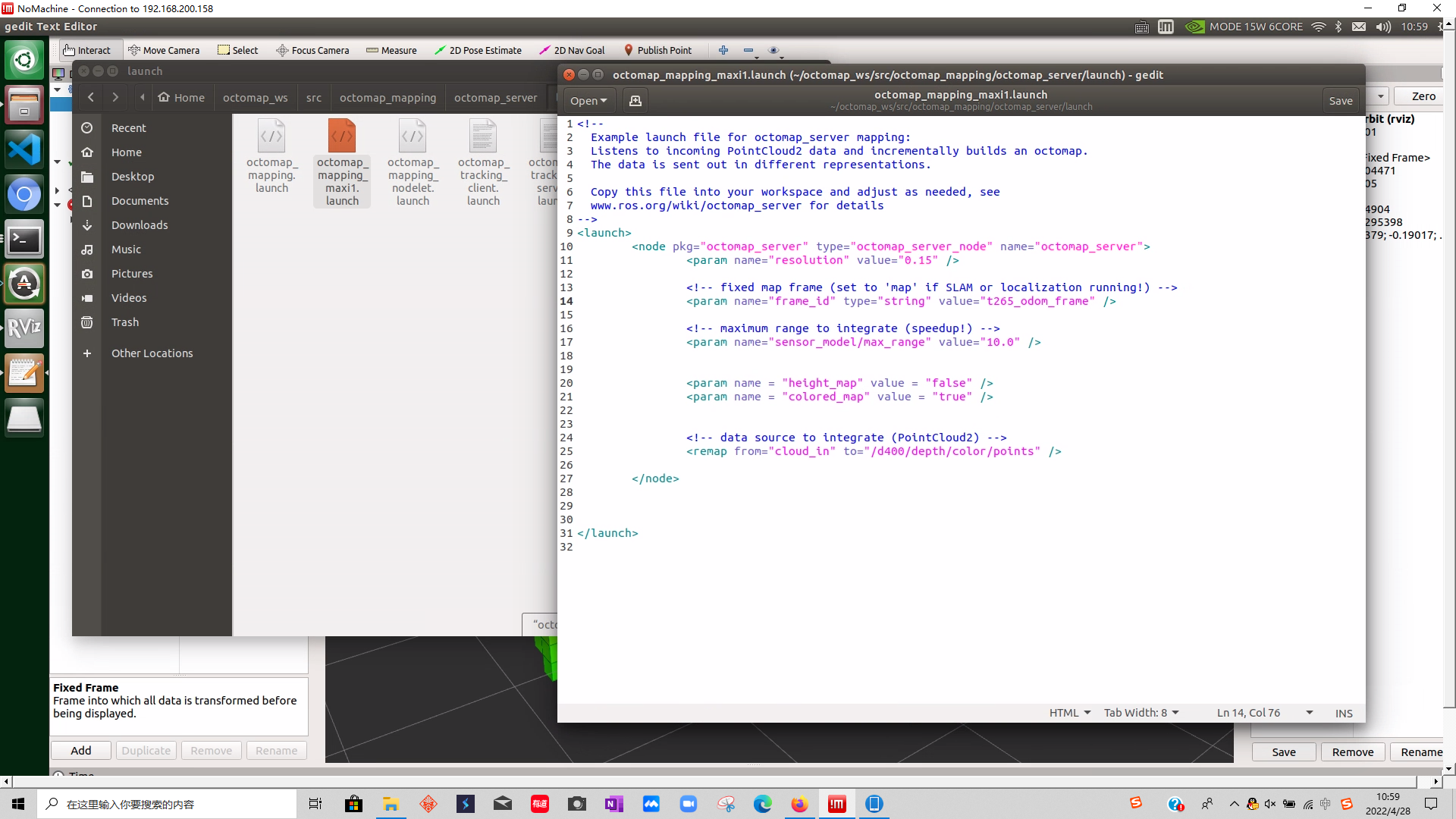Viewport: 1456px width, 819px height.
Task: Click the 2D Nav Goal tool
Action: point(572,50)
